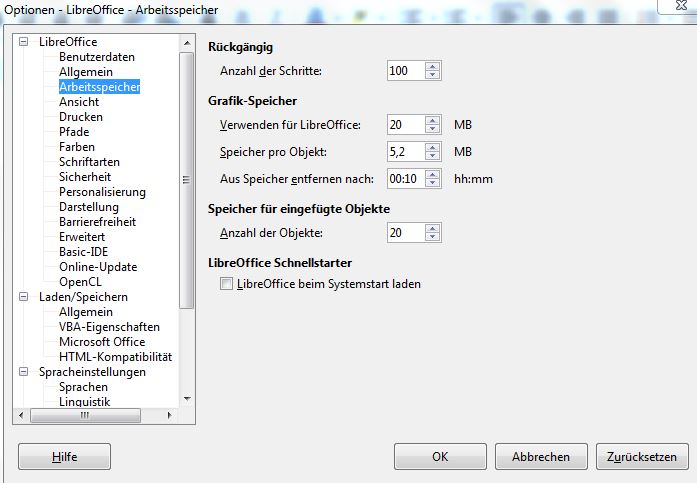Viewport: 697px width, 483px height.
Task: Click the tree's vertical scrollbar thumb
Action: pos(186,180)
